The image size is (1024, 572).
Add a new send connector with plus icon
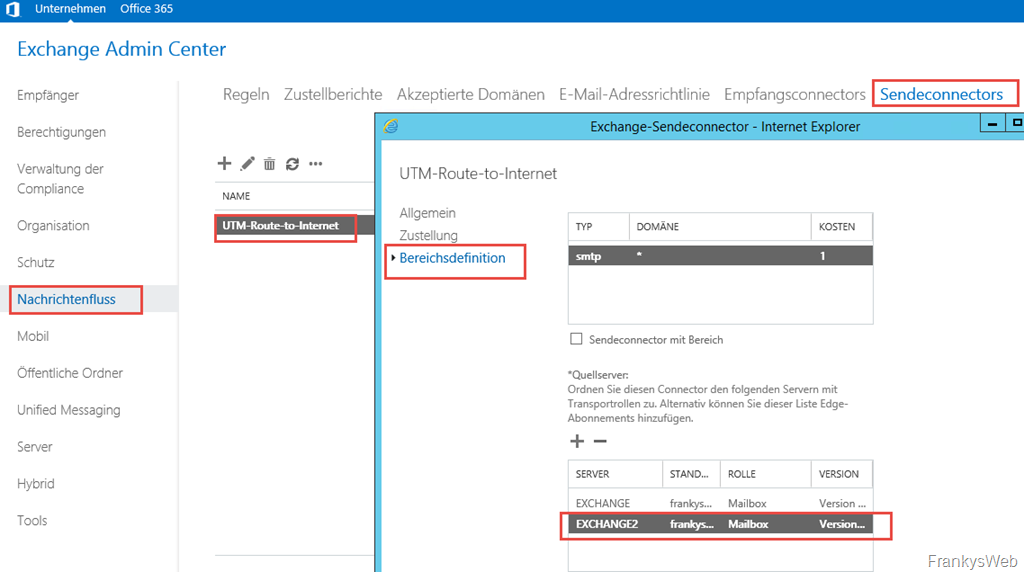pyautogui.click(x=224, y=163)
